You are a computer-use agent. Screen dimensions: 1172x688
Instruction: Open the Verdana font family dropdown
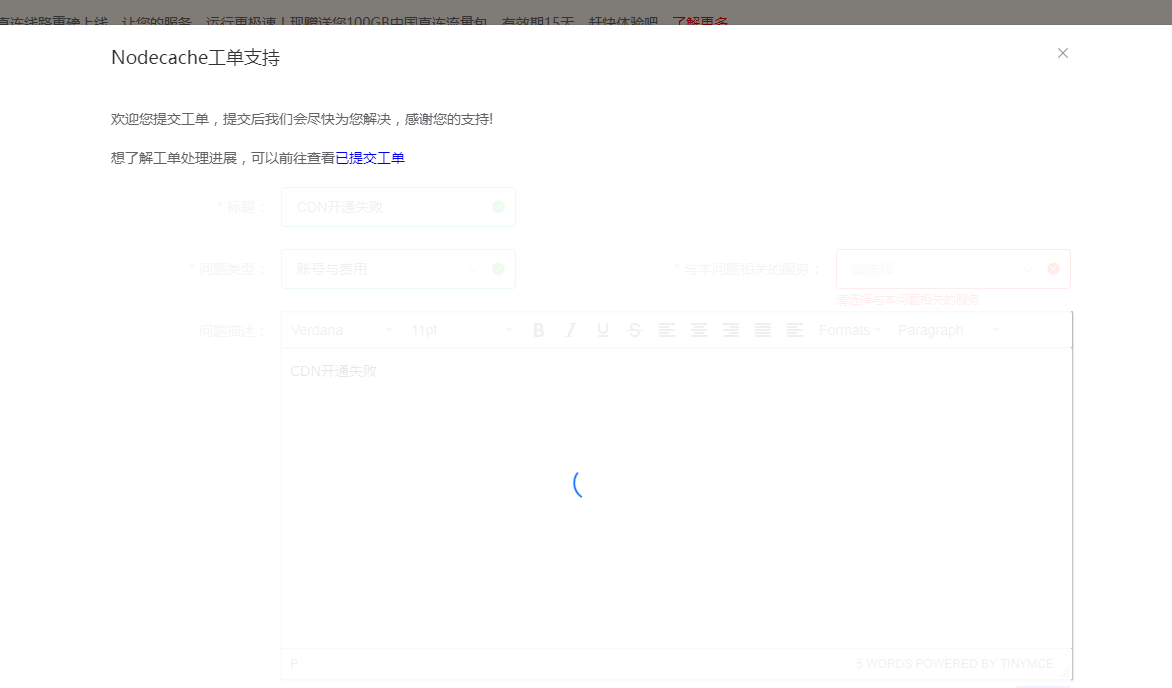coord(341,331)
